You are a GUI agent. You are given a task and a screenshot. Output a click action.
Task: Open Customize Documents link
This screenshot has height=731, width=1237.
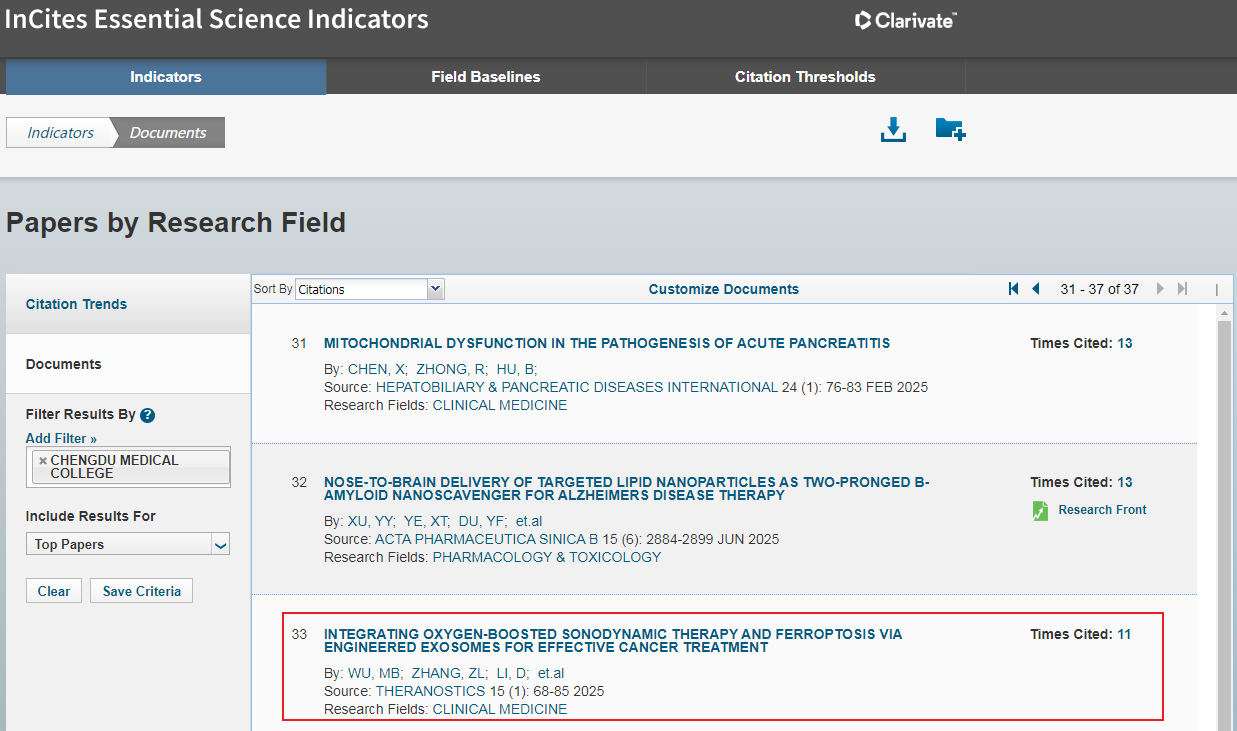[x=723, y=289]
